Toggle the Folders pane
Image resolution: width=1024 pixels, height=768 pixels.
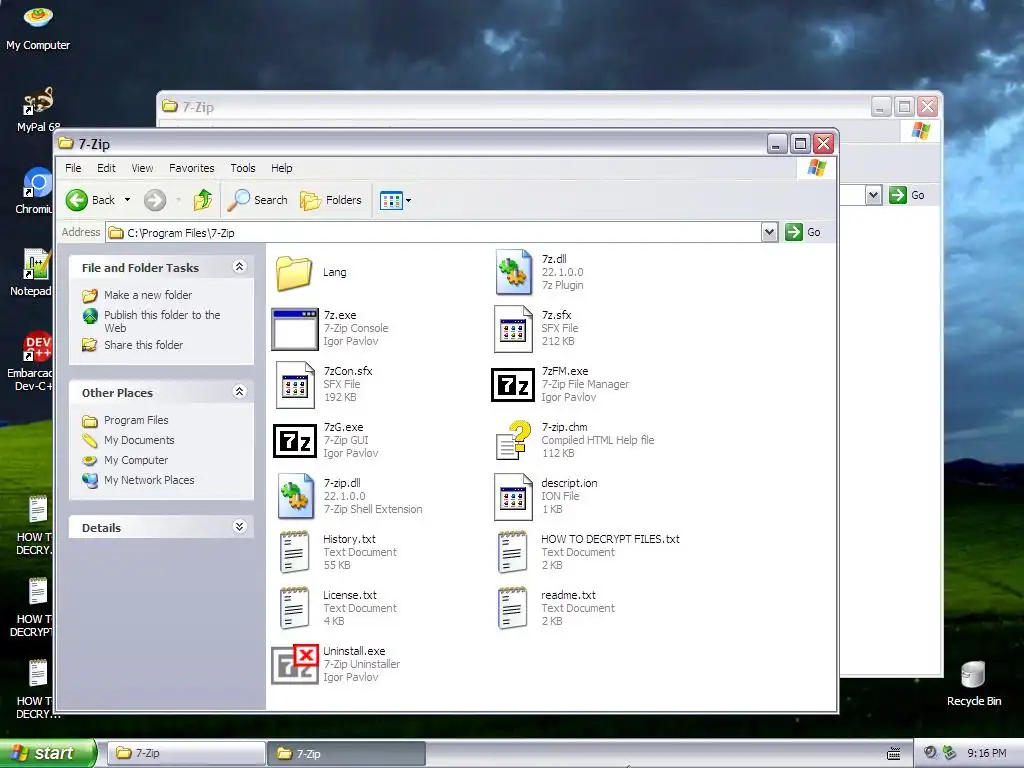tap(330, 200)
